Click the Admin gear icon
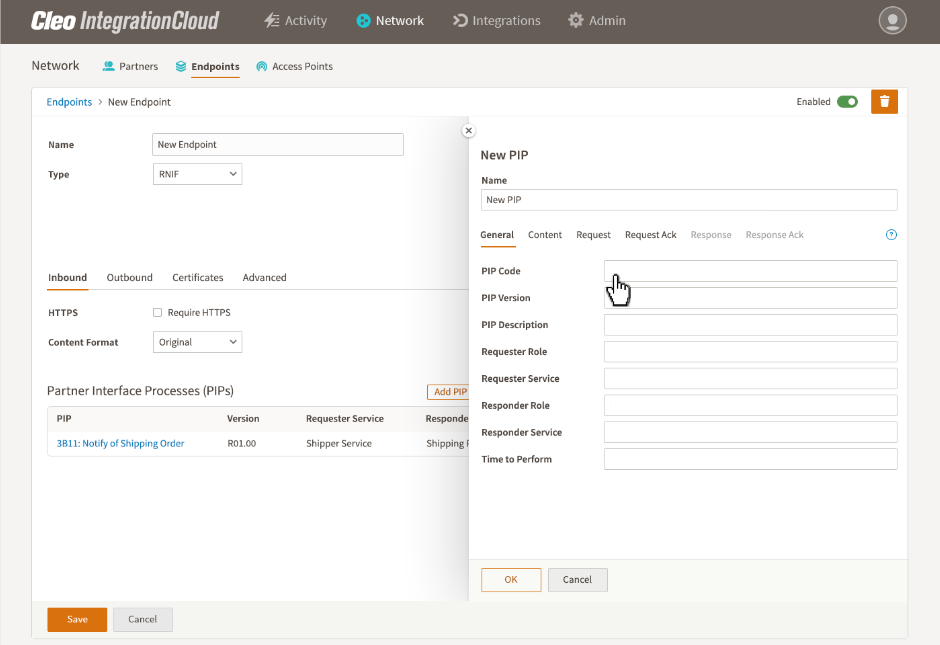940x645 pixels. click(x=576, y=20)
